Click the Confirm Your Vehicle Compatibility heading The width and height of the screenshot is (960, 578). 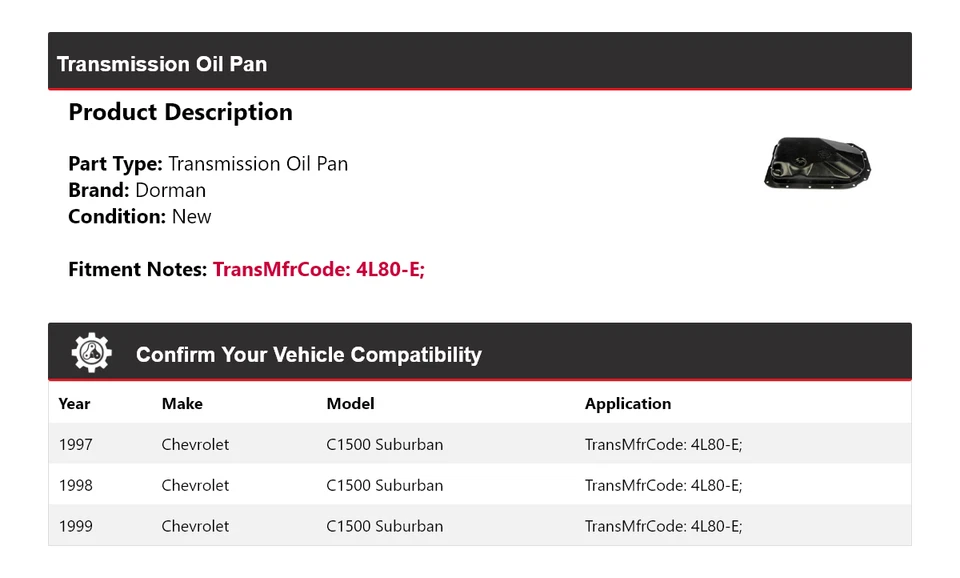(x=308, y=355)
